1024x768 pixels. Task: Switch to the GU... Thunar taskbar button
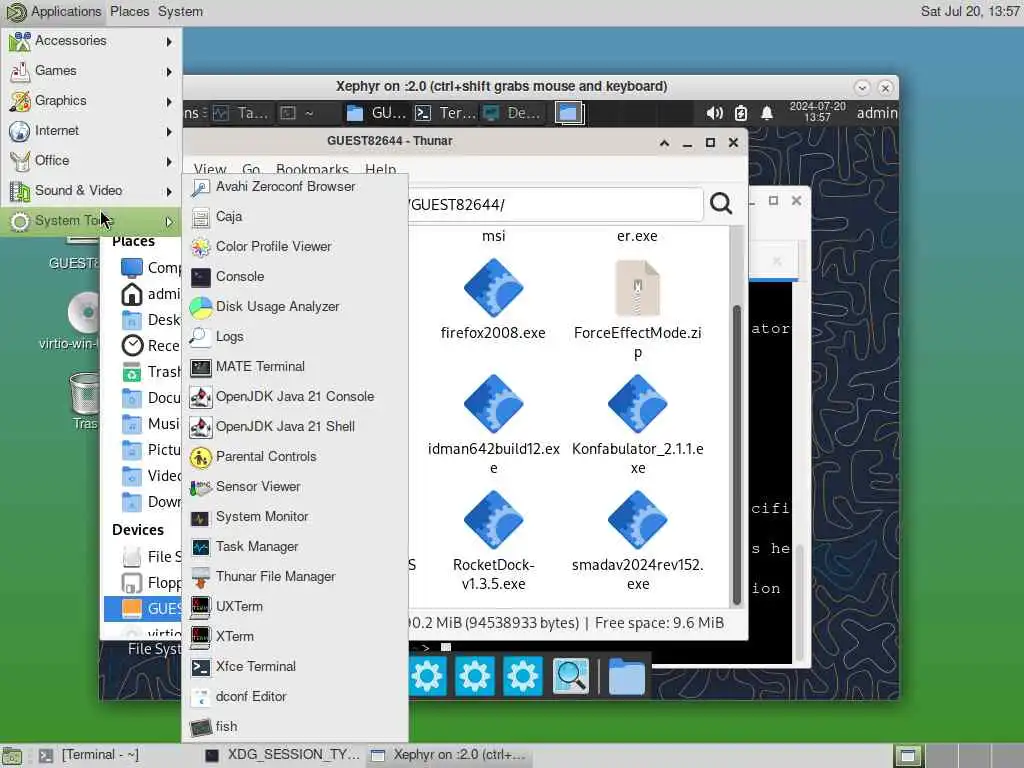(376, 113)
